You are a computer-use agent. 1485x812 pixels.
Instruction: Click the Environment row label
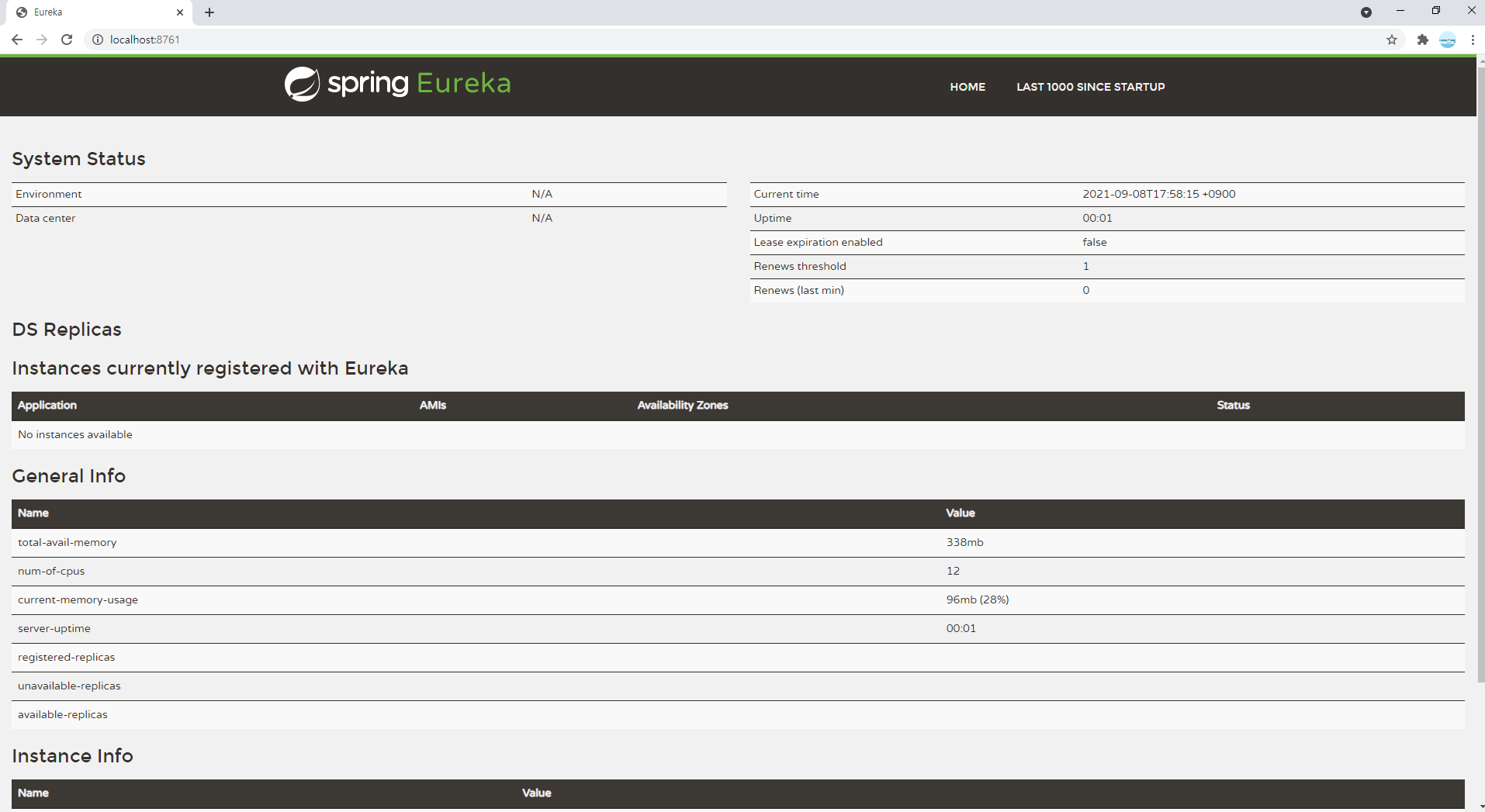tap(48, 194)
